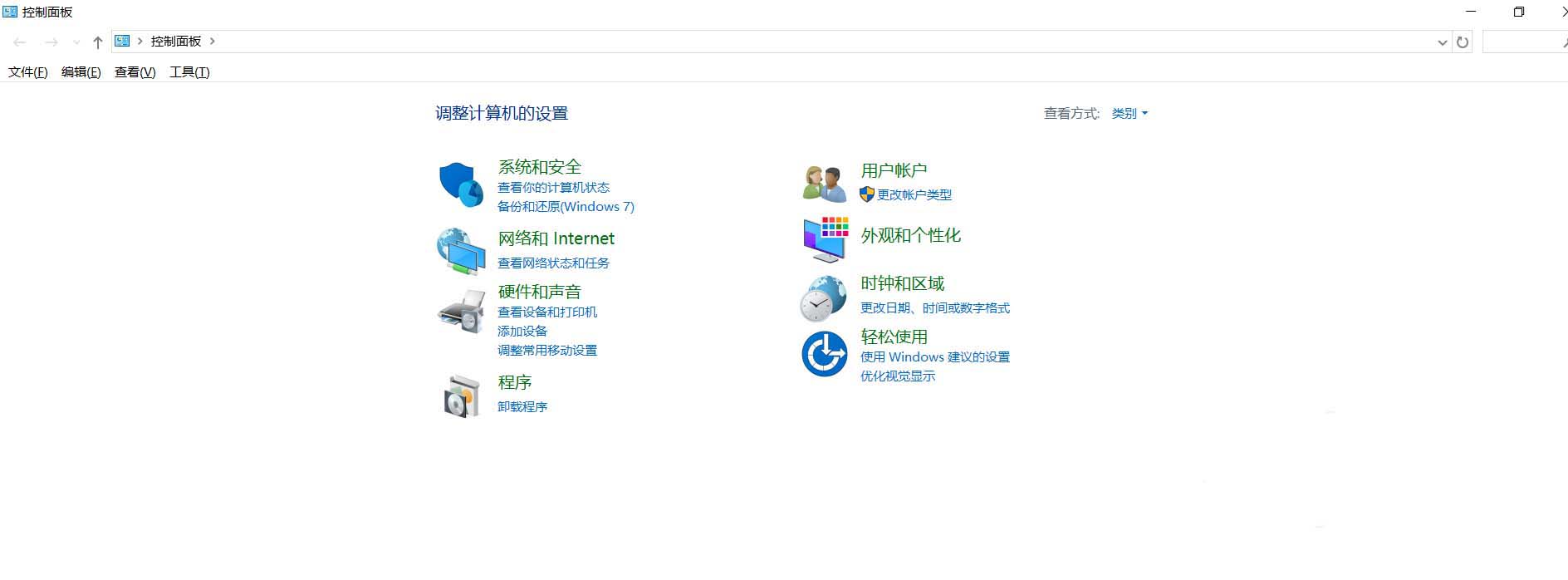The width and height of the screenshot is (1568, 580).
Task: Click the refresh button beside address bar
Action: pyautogui.click(x=1463, y=42)
